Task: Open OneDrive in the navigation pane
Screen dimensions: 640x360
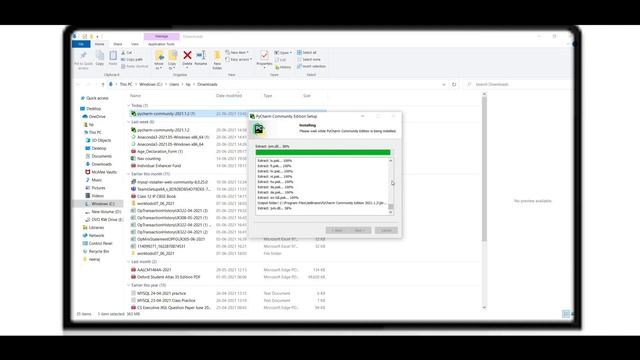Action: [94, 117]
